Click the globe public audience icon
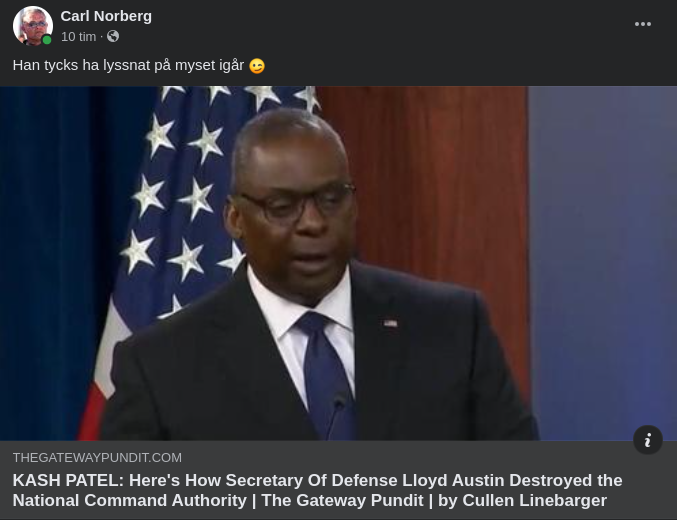677x520 pixels. tap(113, 36)
